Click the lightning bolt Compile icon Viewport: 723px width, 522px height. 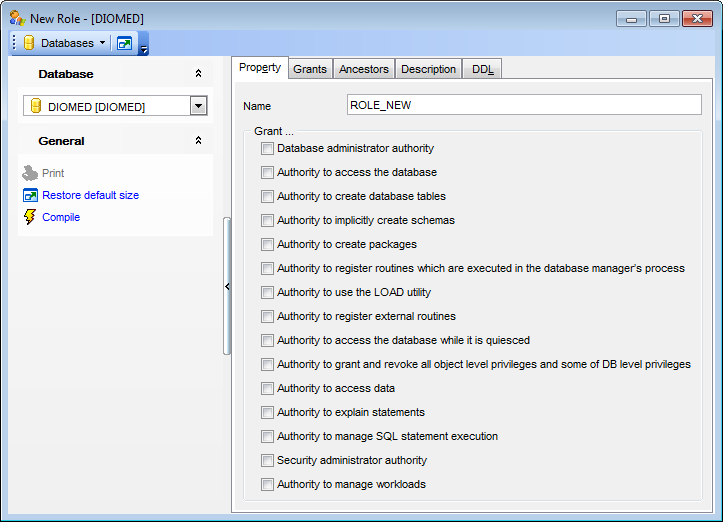click(x=30, y=217)
